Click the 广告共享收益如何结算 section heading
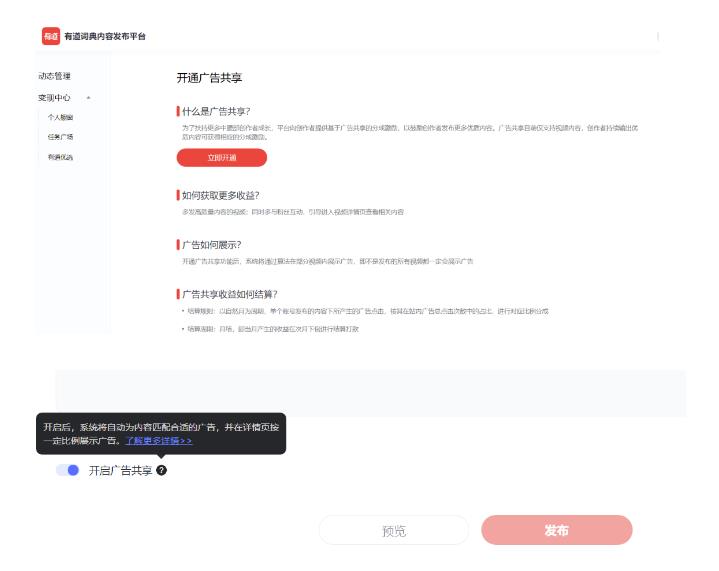 [x=231, y=294]
